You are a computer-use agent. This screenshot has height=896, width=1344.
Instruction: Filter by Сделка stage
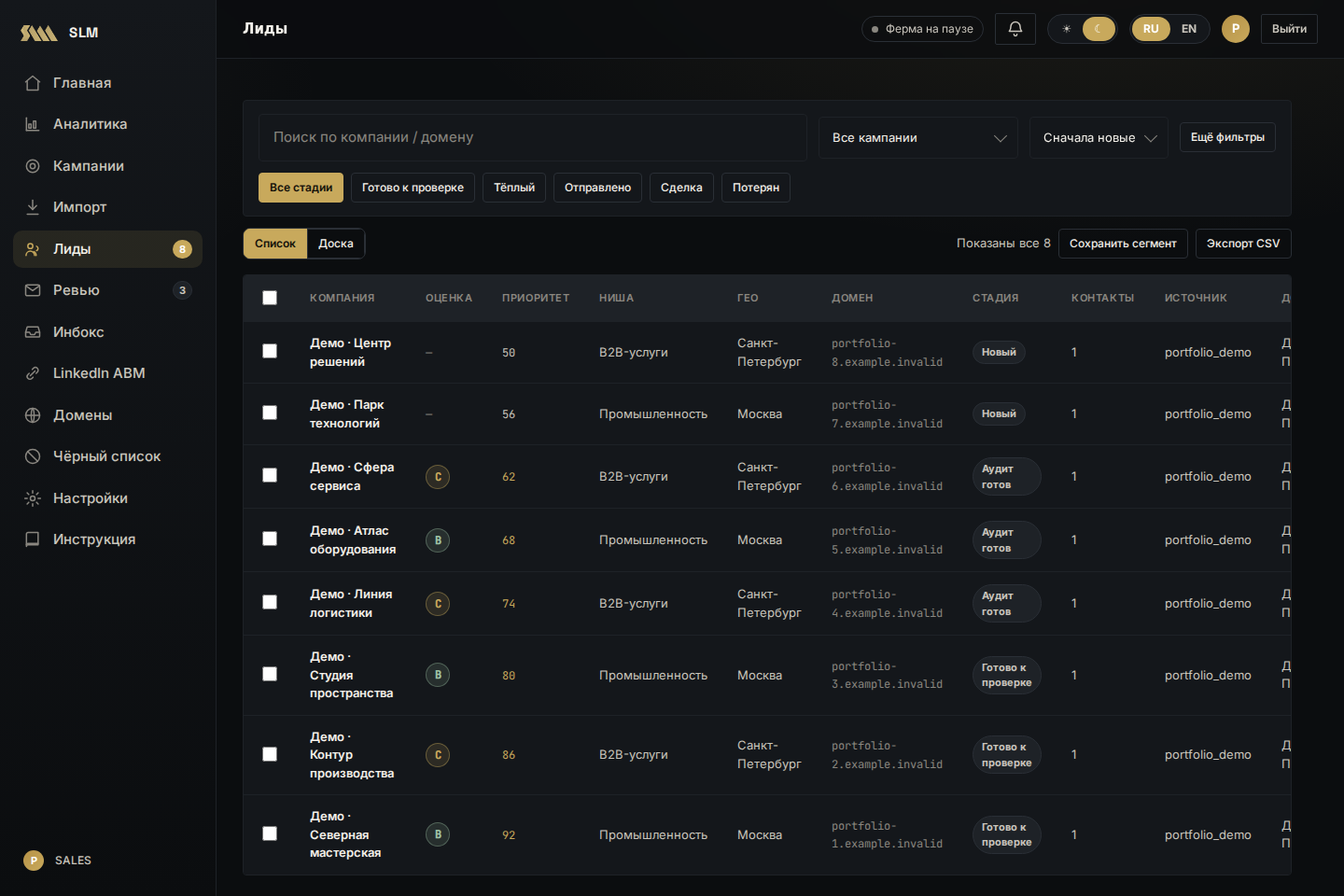pos(681,188)
